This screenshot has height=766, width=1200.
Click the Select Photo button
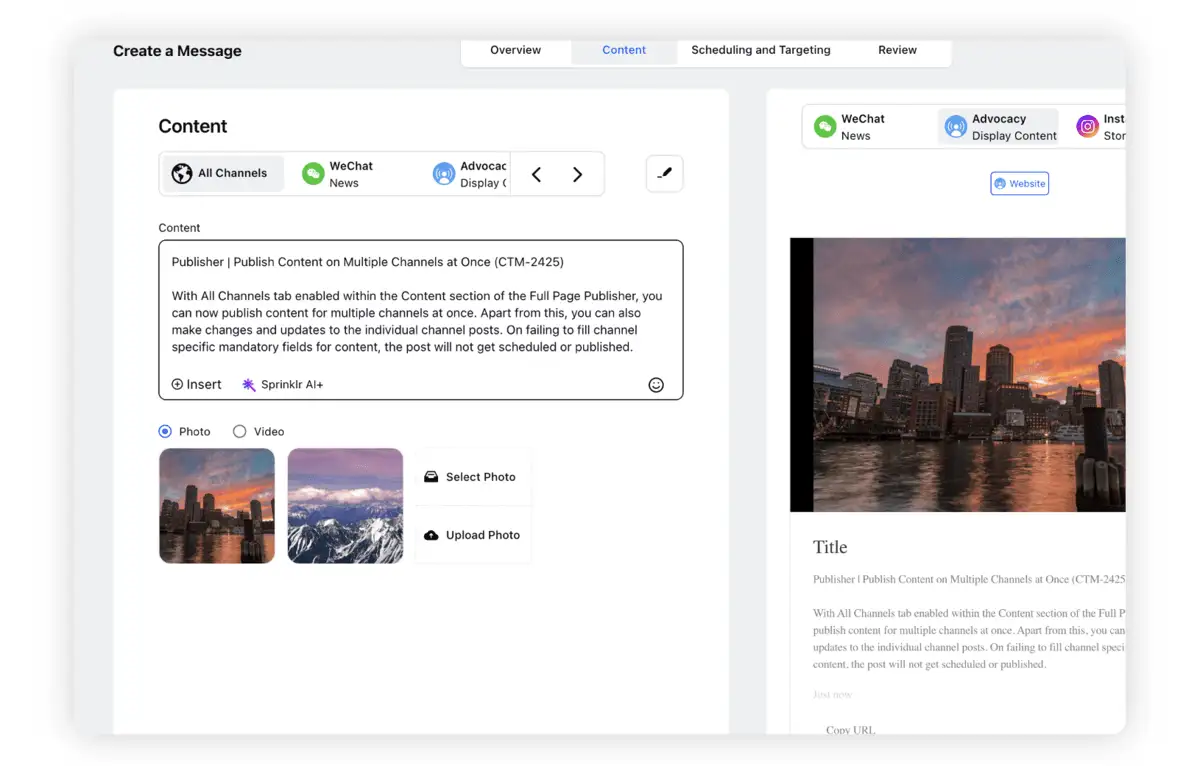tap(473, 477)
